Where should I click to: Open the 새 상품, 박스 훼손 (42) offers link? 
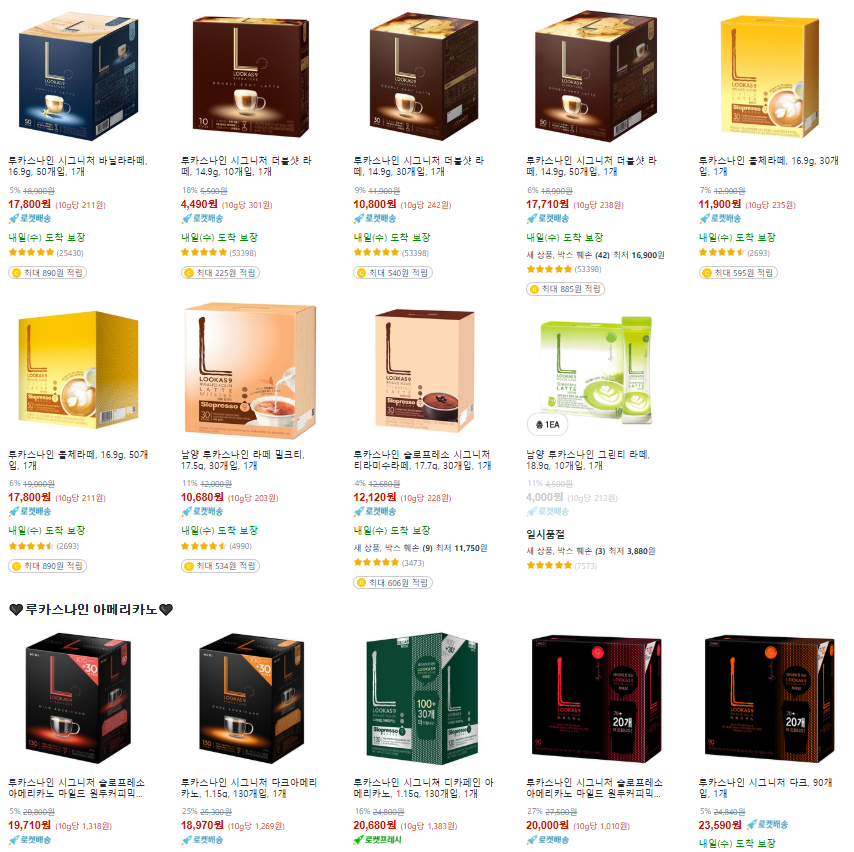(x=595, y=255)
